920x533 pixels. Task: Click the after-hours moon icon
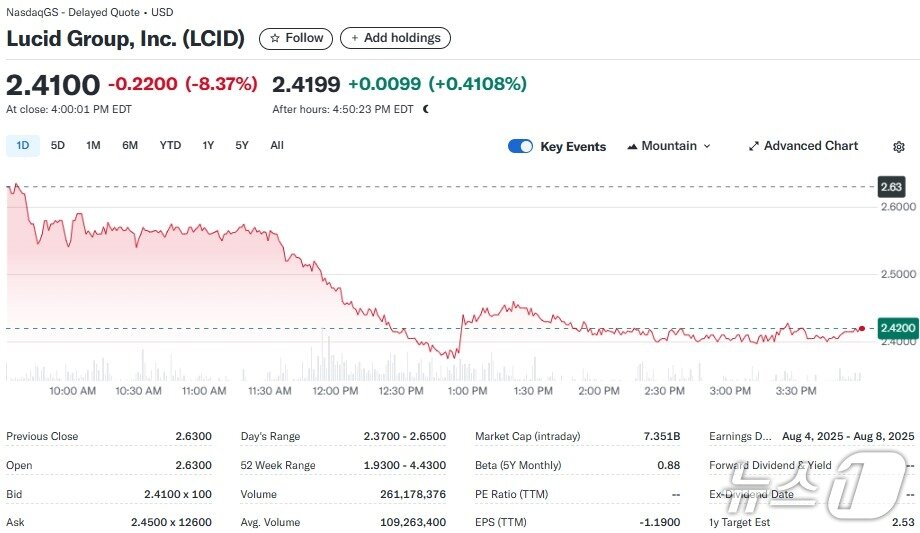click(x=426, y=109)
